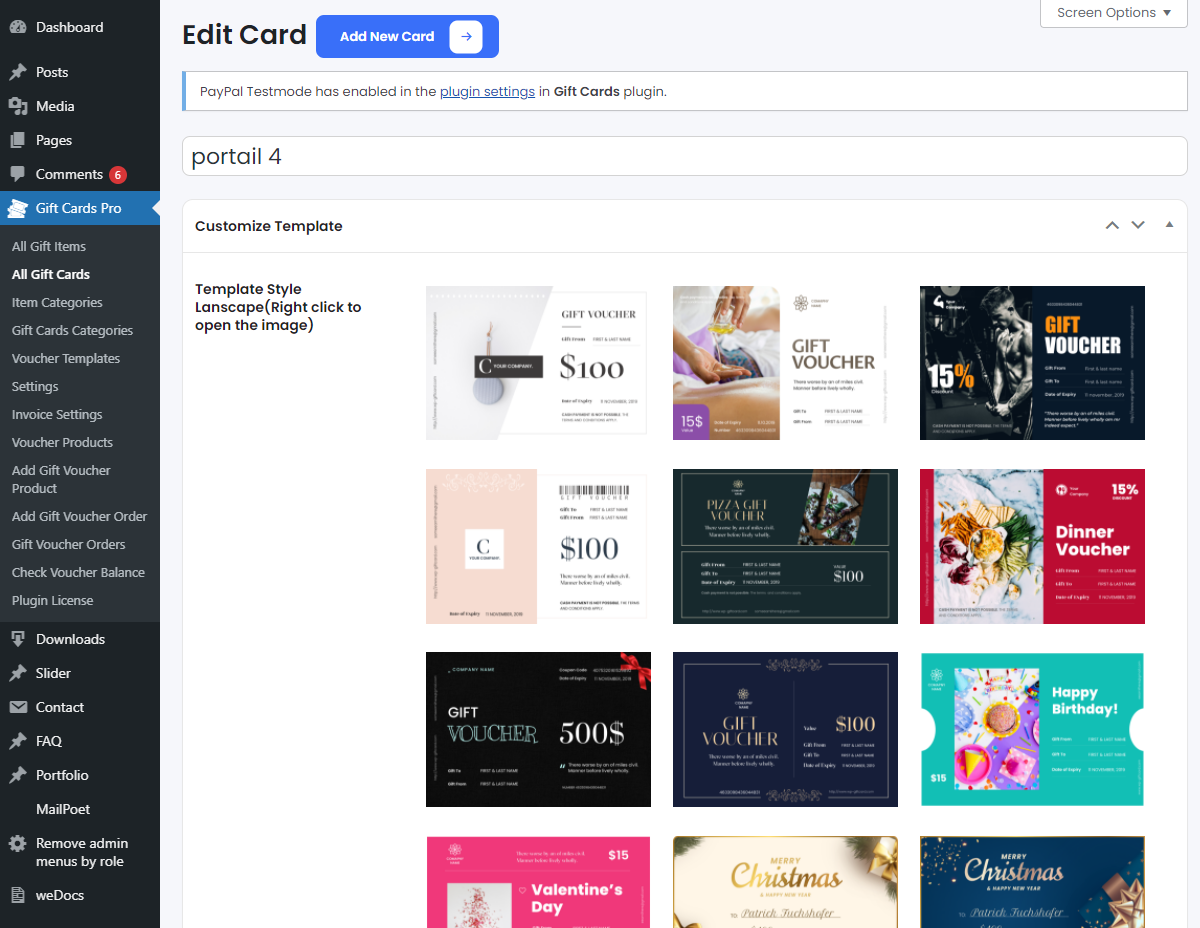Select the gym 15% gift voucher template
The image size is (1200, 928).
point(1032,363)
